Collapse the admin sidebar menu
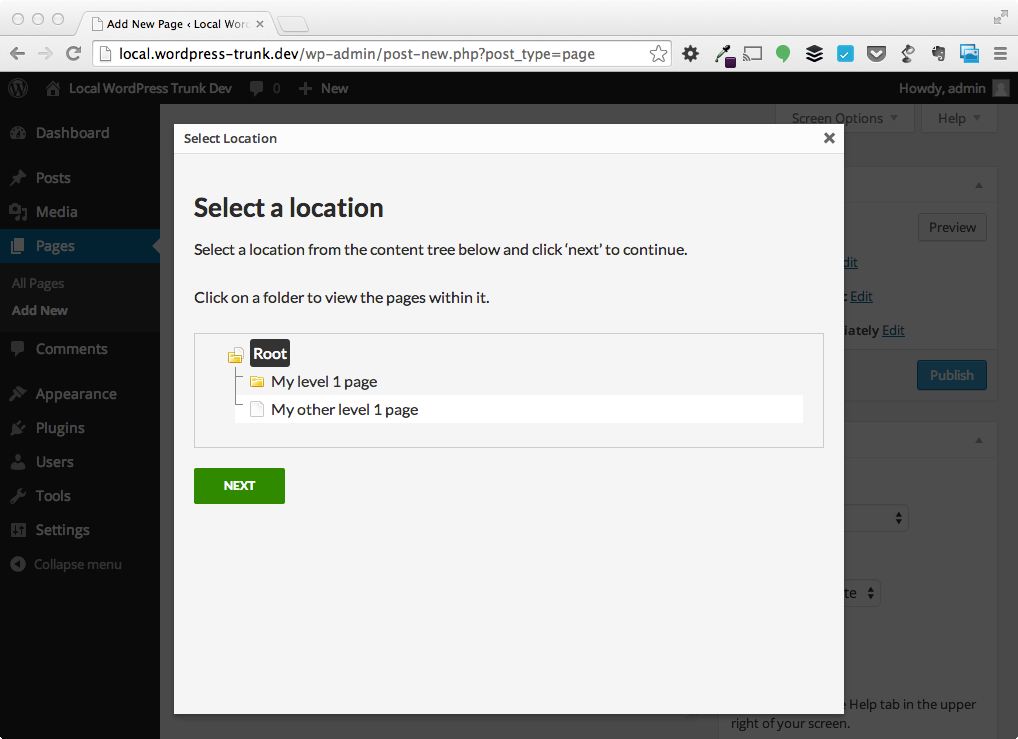This screenshot has height=739, width=1018. 66,564
